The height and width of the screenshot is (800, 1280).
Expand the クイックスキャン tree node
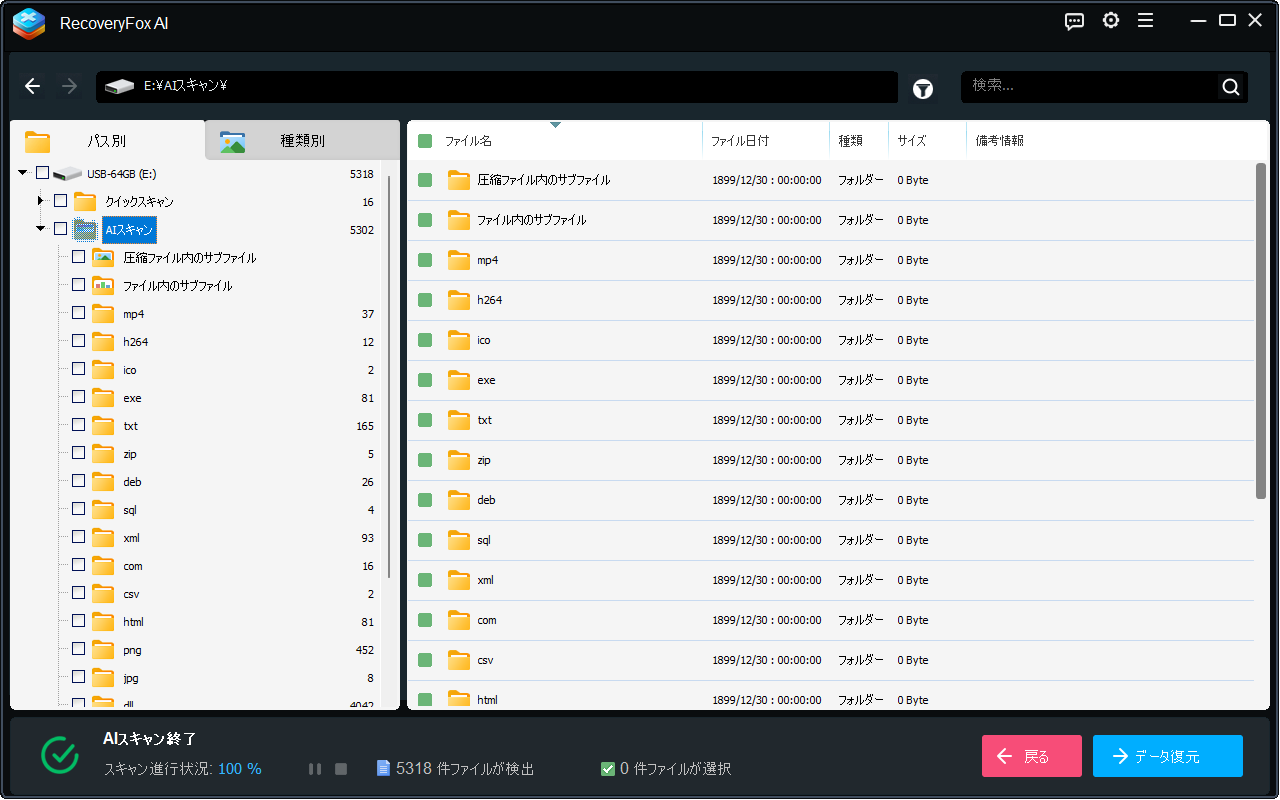pyautogui.click(x=41, y=201)
